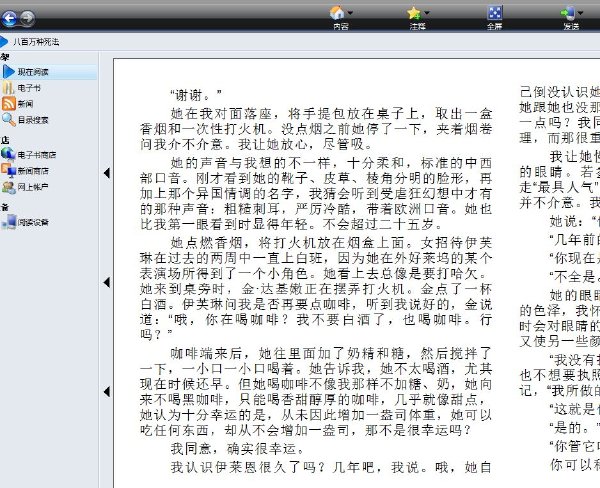Expand the 发送 dropdown arrow
This screenshot has height=488, width=600.
click(580, 13)
